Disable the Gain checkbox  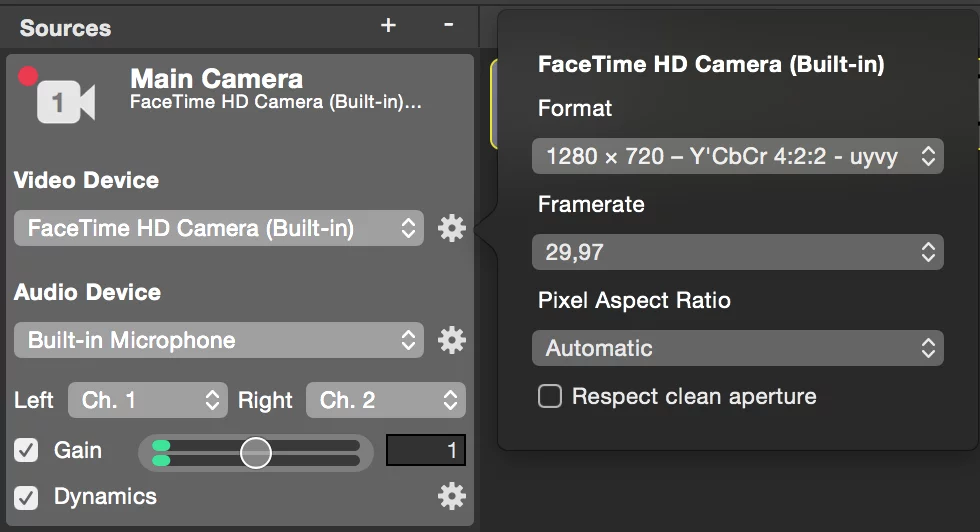[x=26, y=450]
